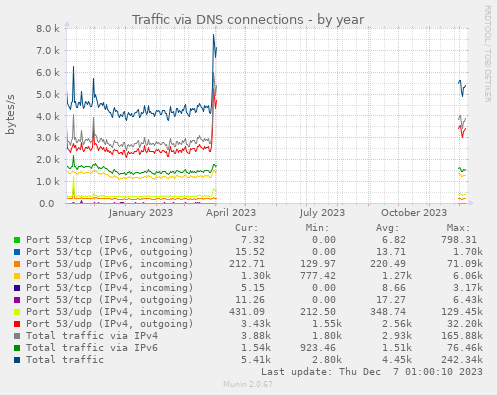
Task: Click the '4.0 k' y-axis tick label
Action: click(x=48, y=117)
